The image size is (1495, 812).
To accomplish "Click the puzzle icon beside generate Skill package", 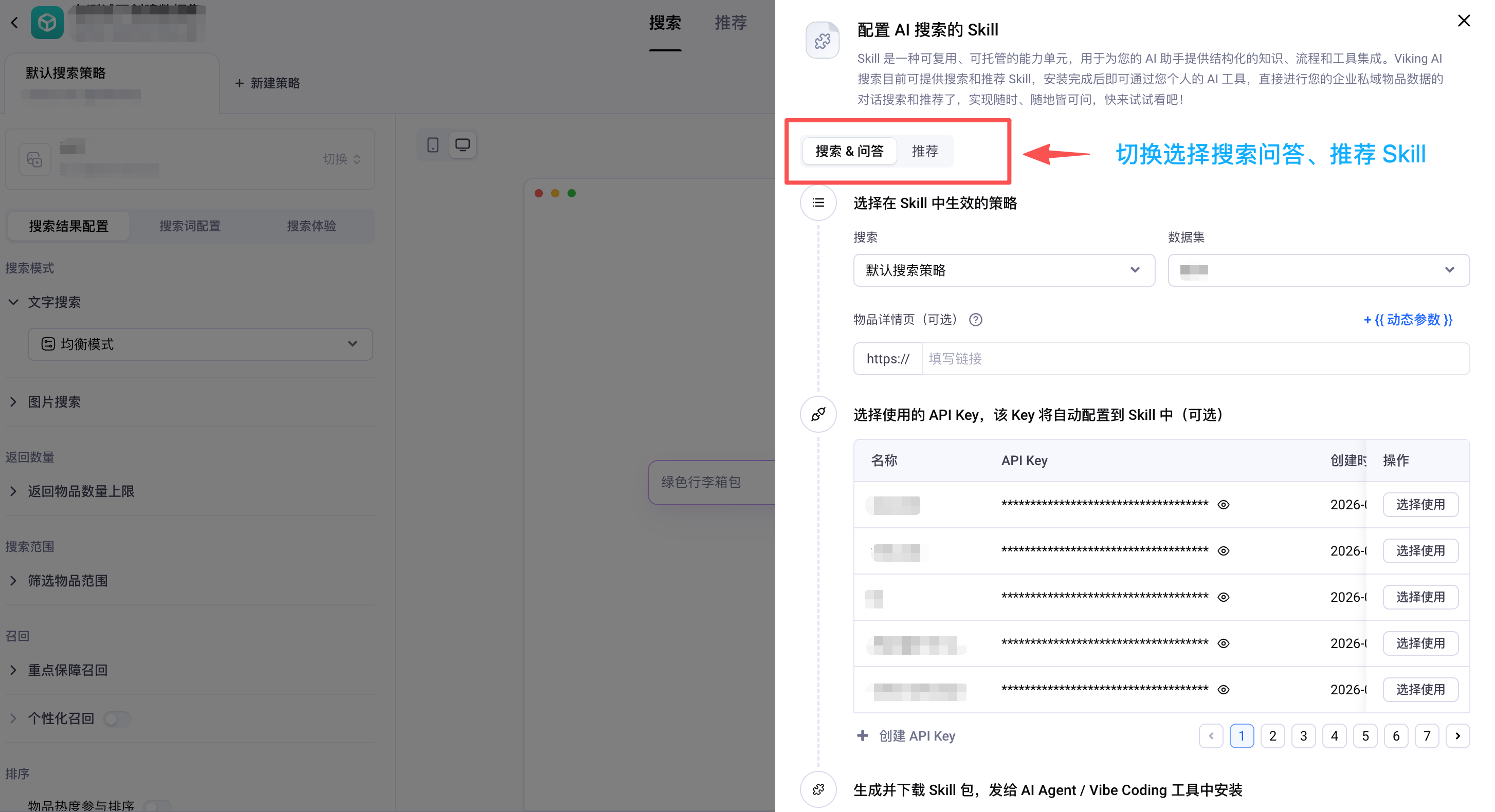I will pos(818,789).
